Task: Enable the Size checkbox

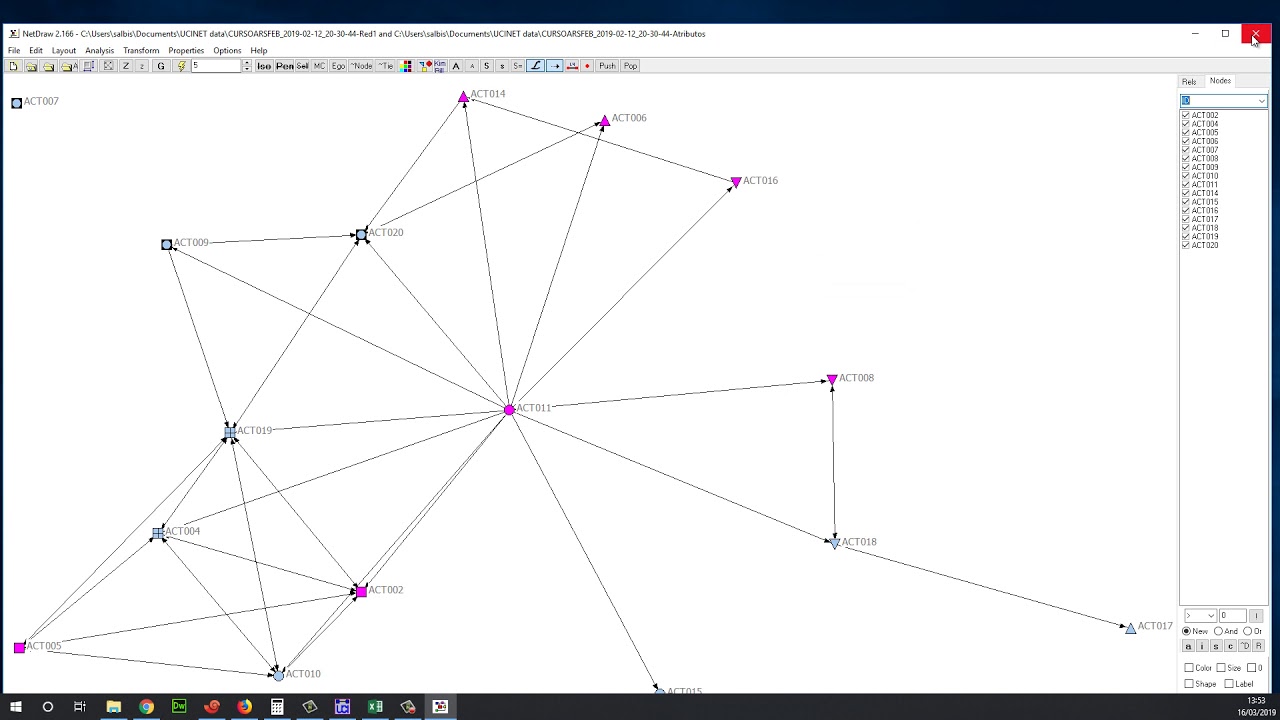Action: 1221,668
